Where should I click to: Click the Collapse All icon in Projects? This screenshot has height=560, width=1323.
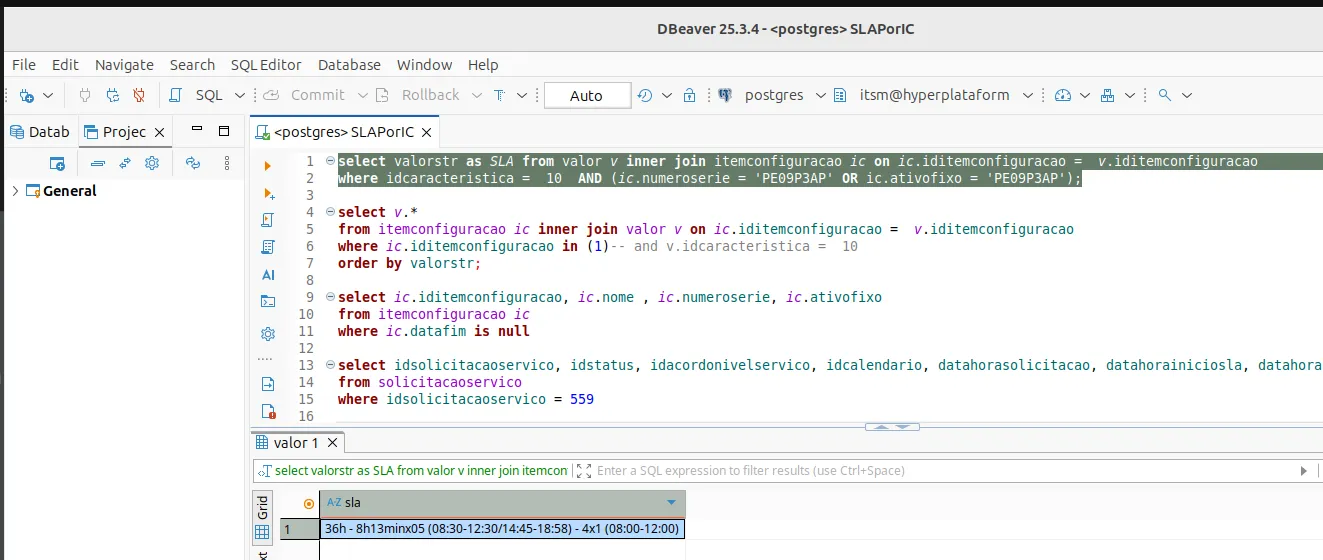97,163
